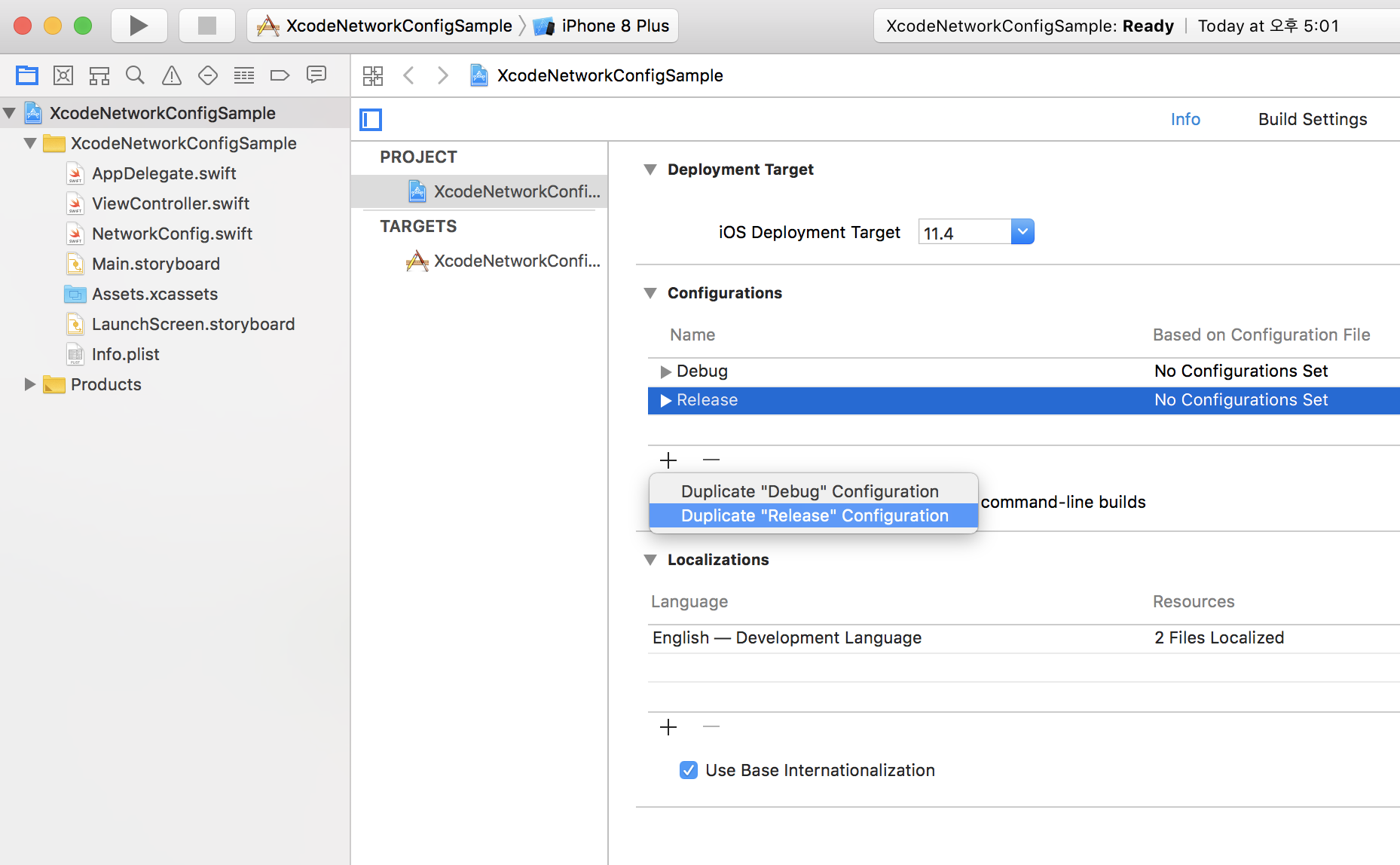The width and height of the screenshot is (1400, 865).
Task: Choose Duplicate "Release" Configuration
Action: [x=813, y=515]
